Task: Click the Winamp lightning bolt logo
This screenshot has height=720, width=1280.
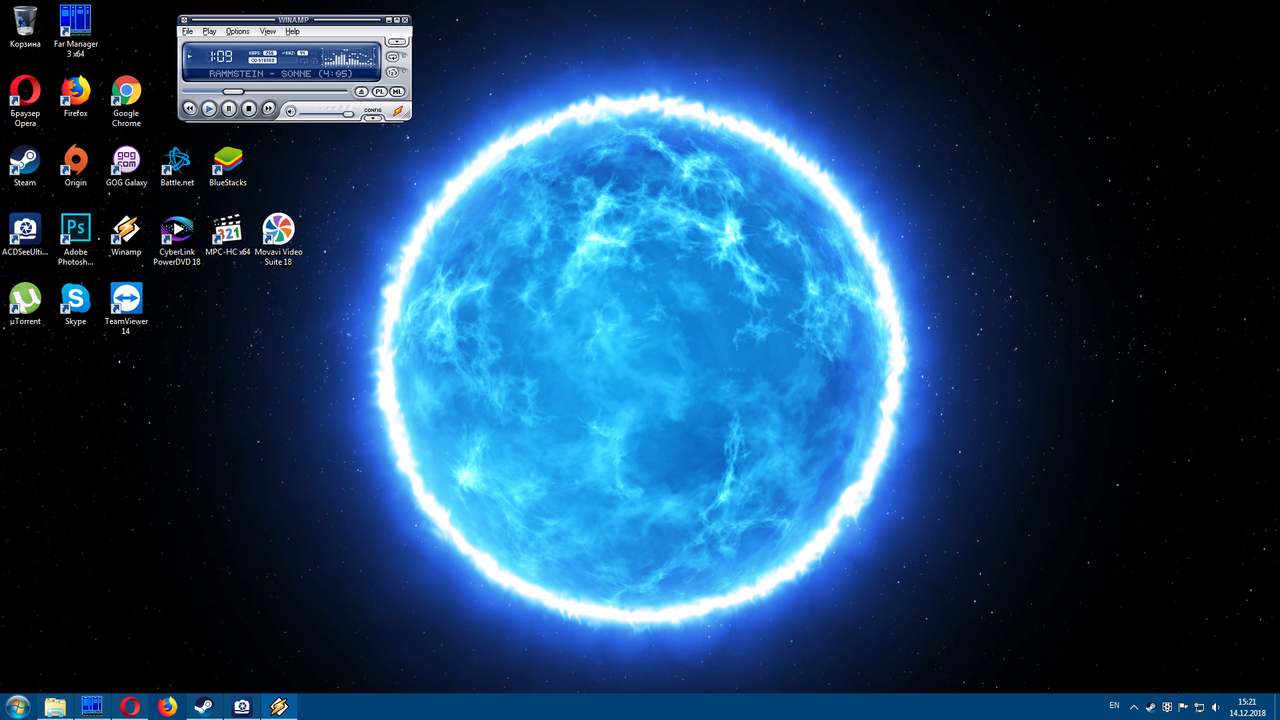Action: [398, 111]
